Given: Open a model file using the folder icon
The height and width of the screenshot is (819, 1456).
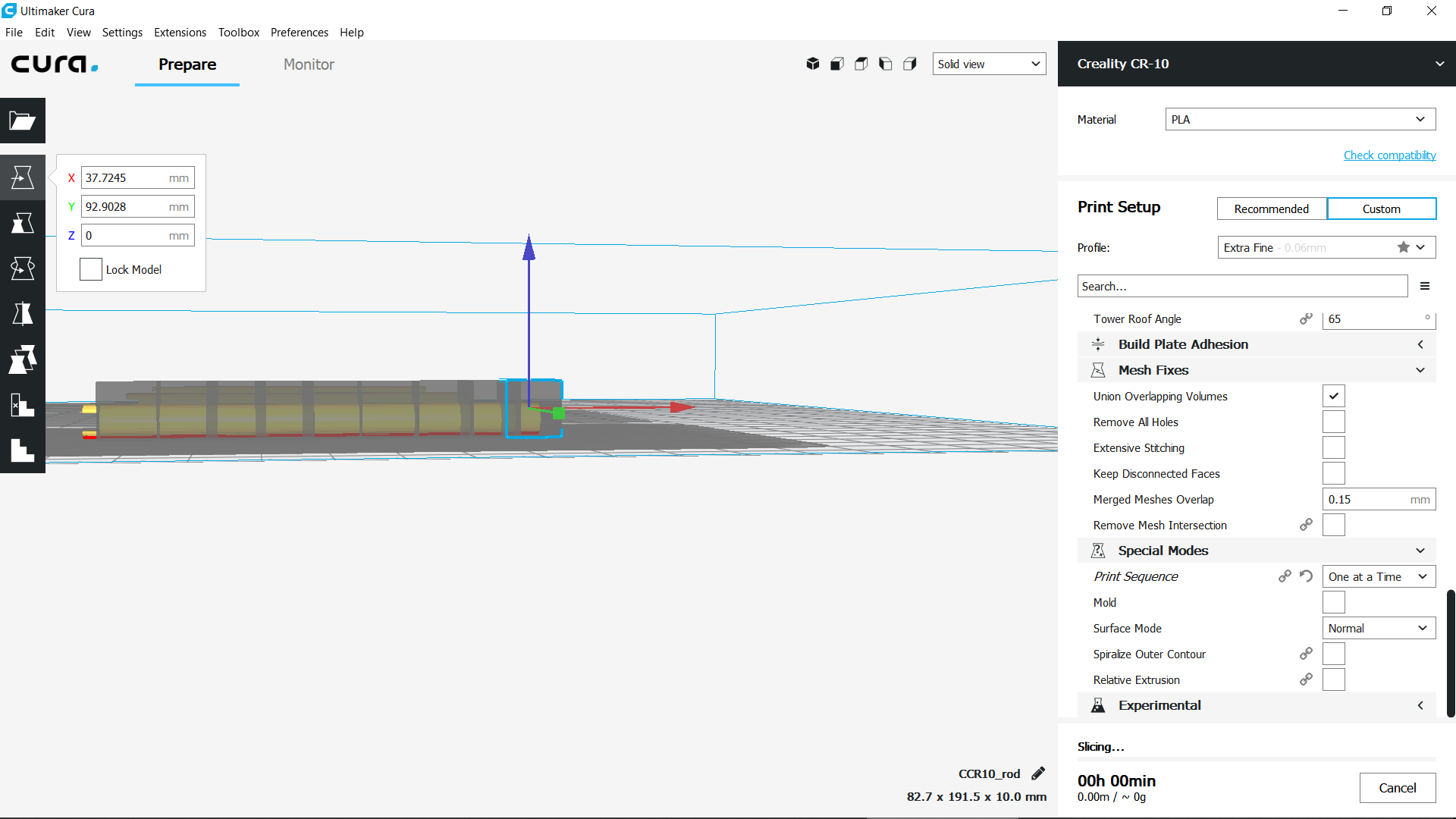Looking at the screenshot, I should coord(23,121).
